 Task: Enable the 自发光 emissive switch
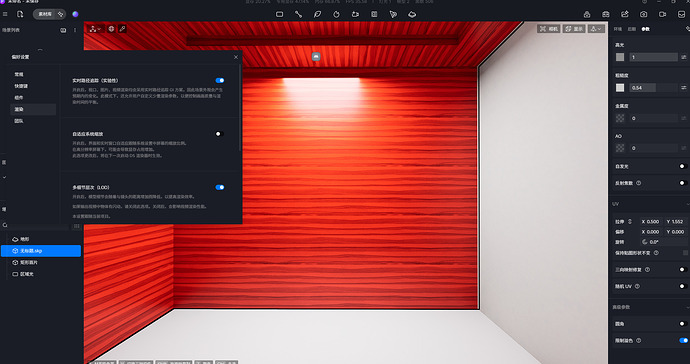(x=683, y=166)
